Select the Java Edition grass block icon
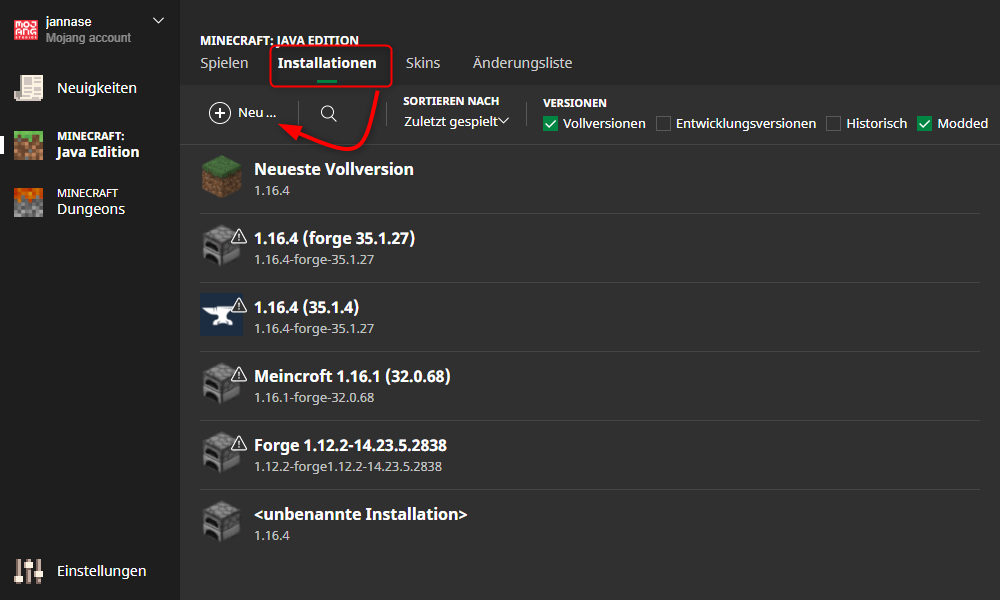This screenshot has width=1000, height=600. point(29,145)
